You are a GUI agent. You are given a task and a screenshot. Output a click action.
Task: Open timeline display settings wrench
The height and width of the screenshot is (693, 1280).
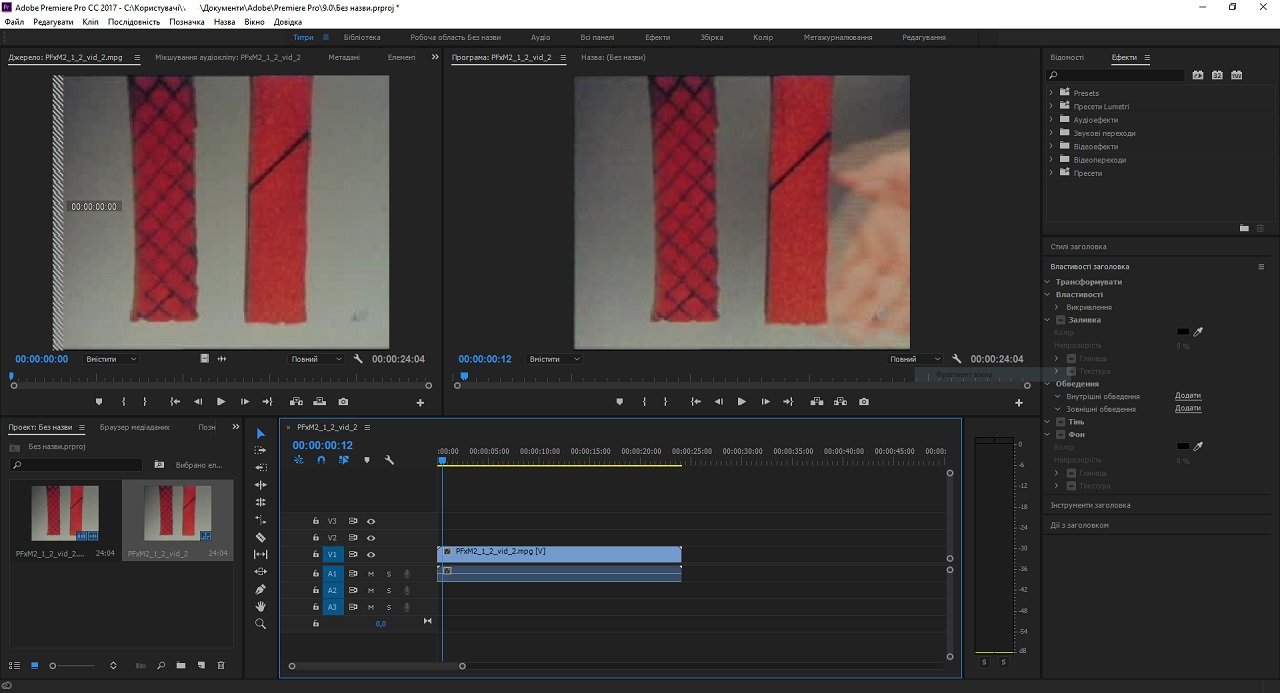tap(389, 460)
